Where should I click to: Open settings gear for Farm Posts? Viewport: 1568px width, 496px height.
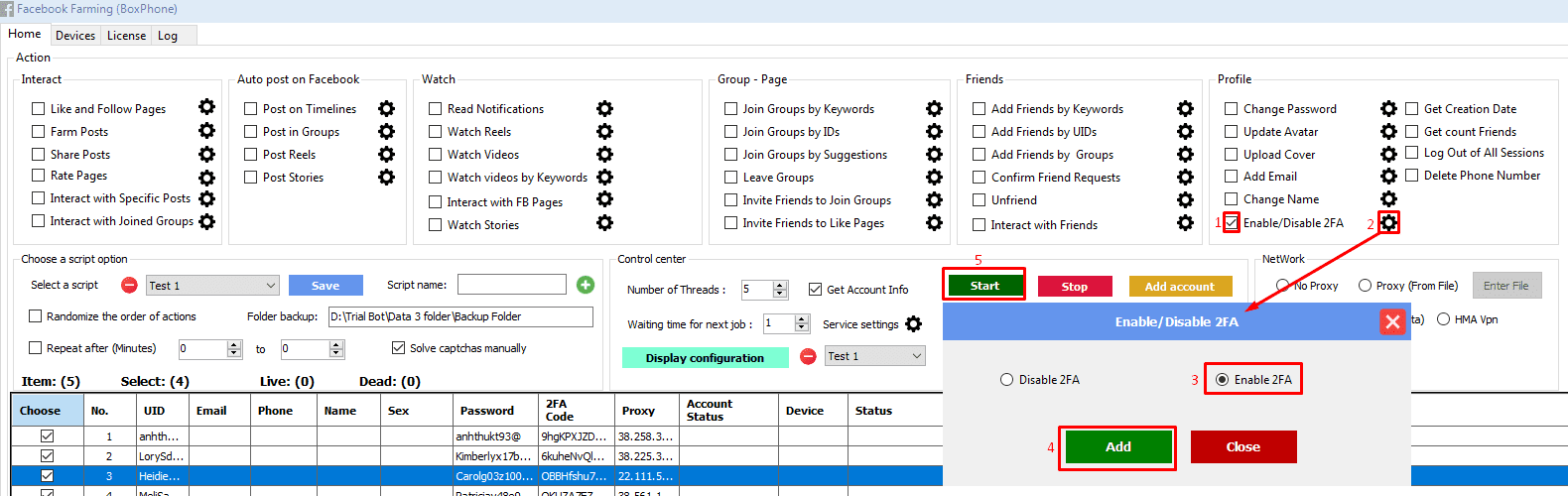click(x=206, y=130)
